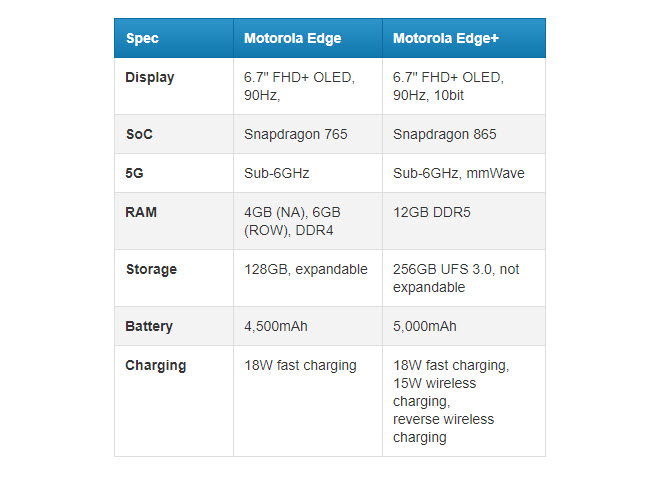Click the Snapdragon 765 cell
The image size is (653, 479).
[295, 134]
